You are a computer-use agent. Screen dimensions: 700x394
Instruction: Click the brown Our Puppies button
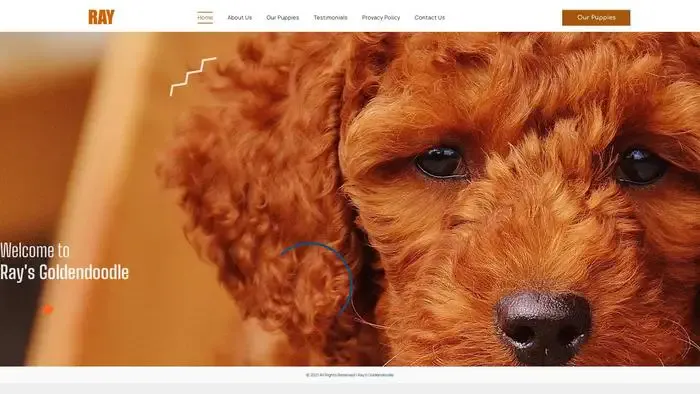click(596, 17)
